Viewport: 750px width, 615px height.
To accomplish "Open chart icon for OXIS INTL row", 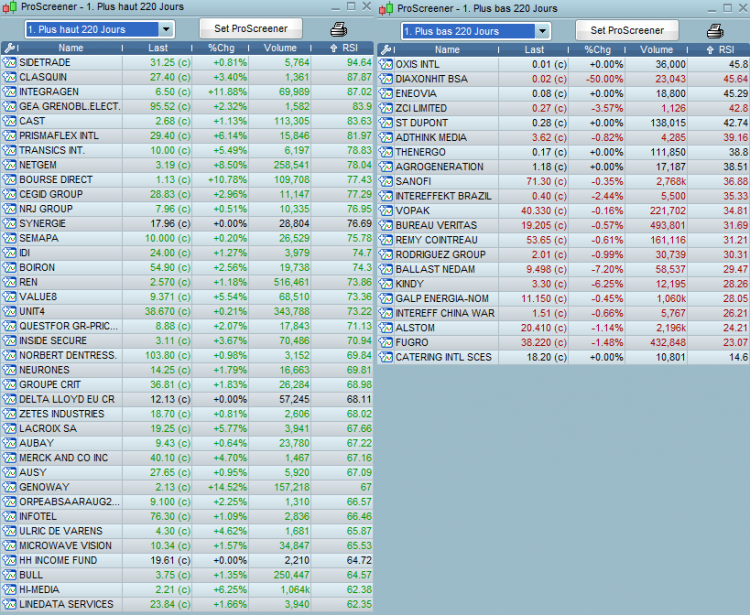I will 386,65.
